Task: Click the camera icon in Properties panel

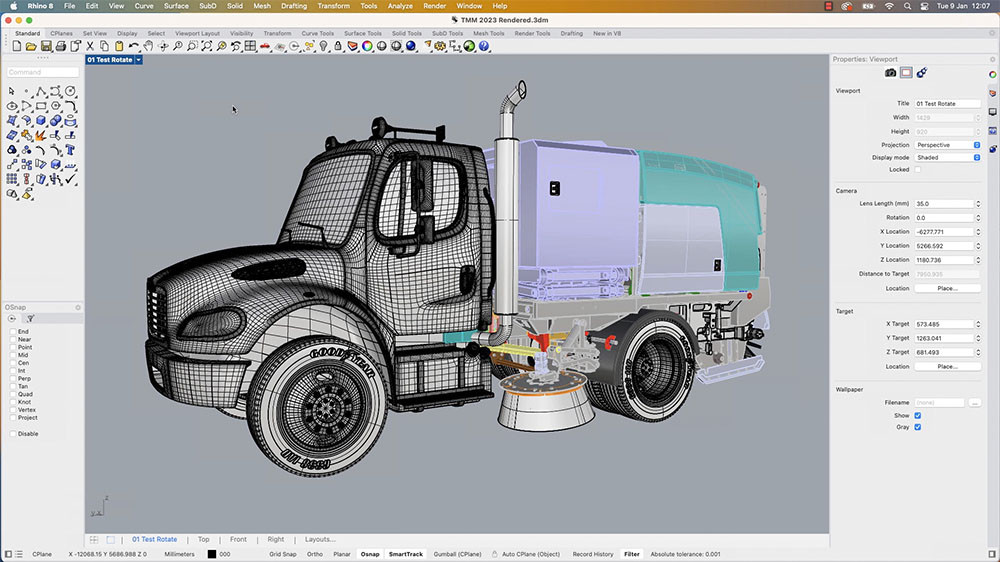Action: click(x=890, y=72)
